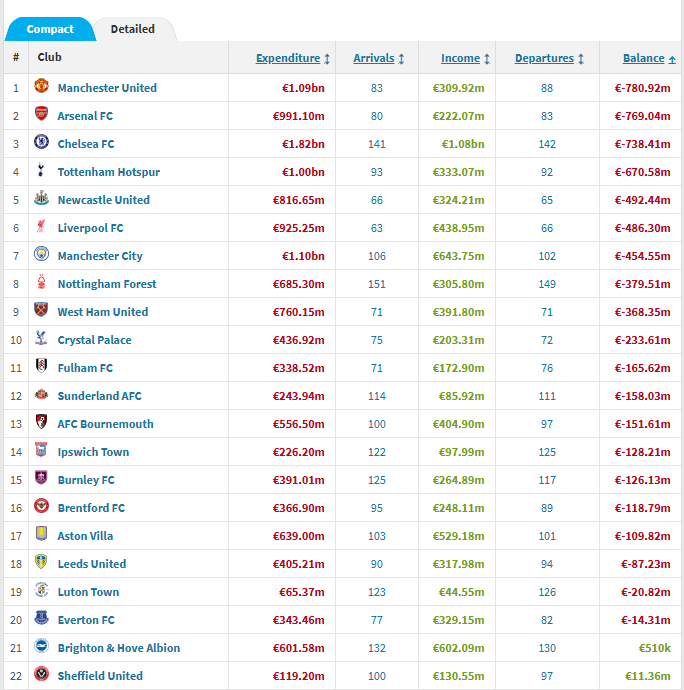The width and height of the screenshot is (684, 690).
Task: Click Luton Town's expenditure €65.37m
Action: (x=302, y=592)
